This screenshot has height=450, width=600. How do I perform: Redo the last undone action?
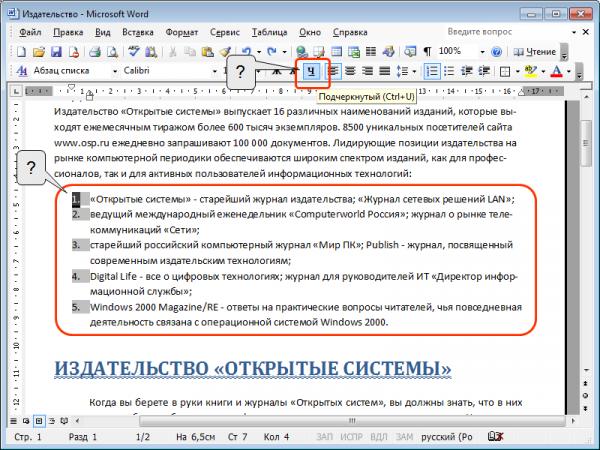click(272, 52)
